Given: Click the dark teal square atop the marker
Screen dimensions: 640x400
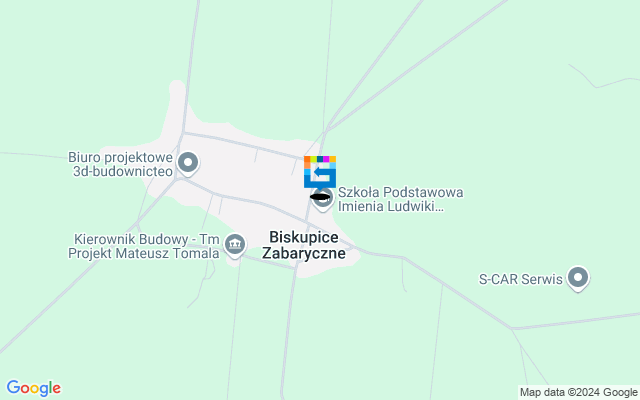Looking at the screenshot, I should point(320,159).
